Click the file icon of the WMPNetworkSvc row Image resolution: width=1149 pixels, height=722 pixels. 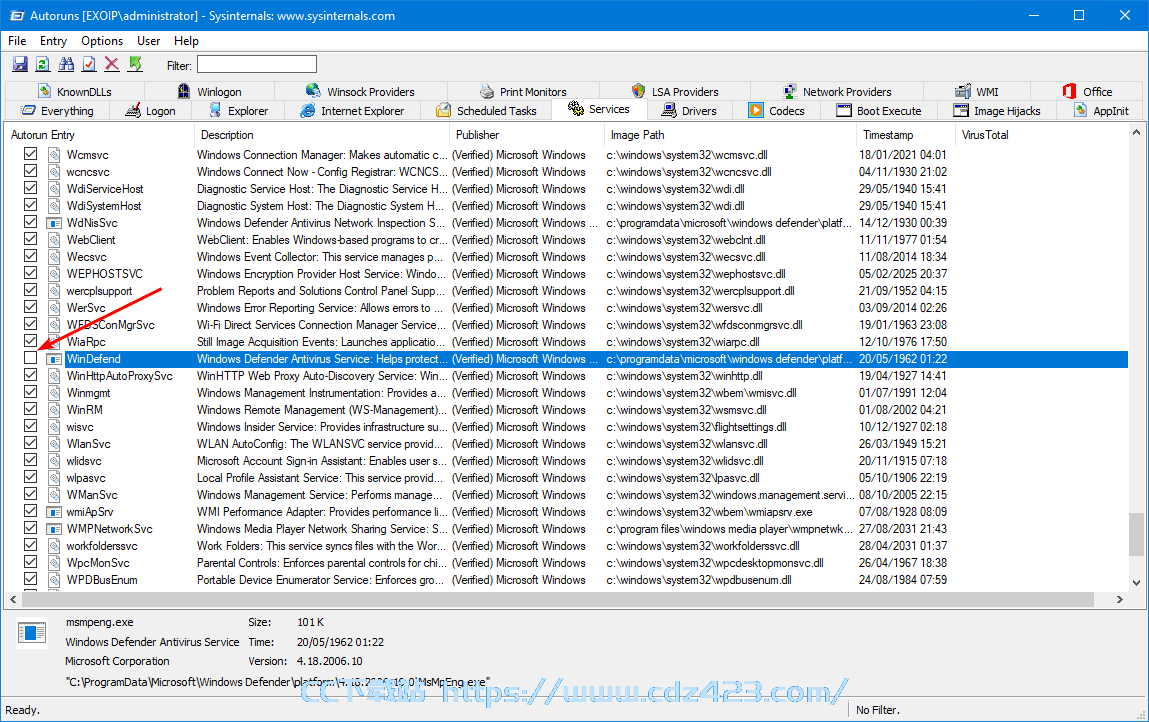point(54,528)
